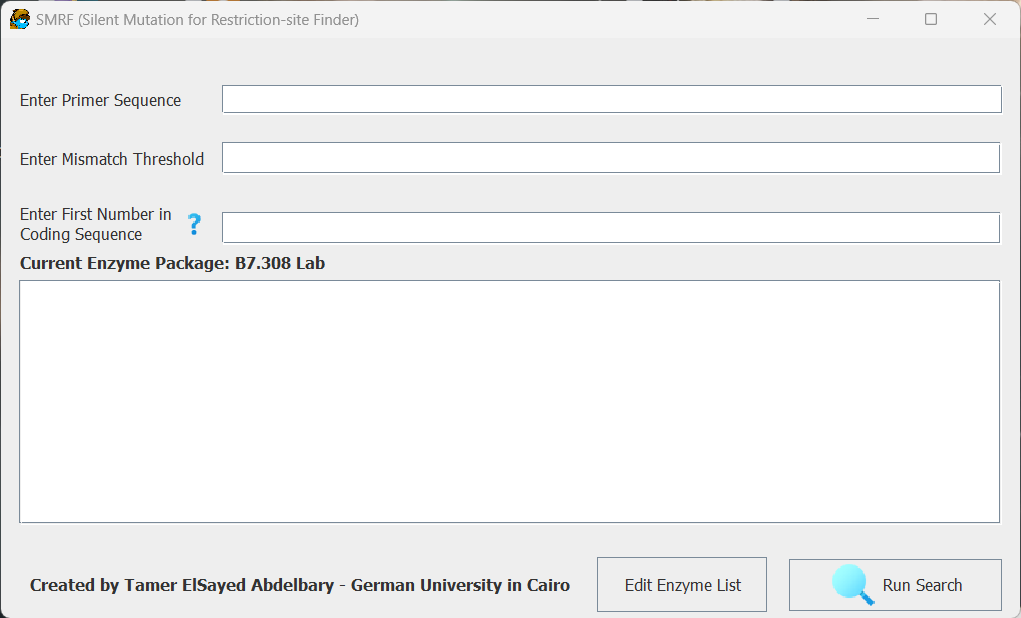Click the "Enter Mismatch Threshold" label

[x=112, y=159]
